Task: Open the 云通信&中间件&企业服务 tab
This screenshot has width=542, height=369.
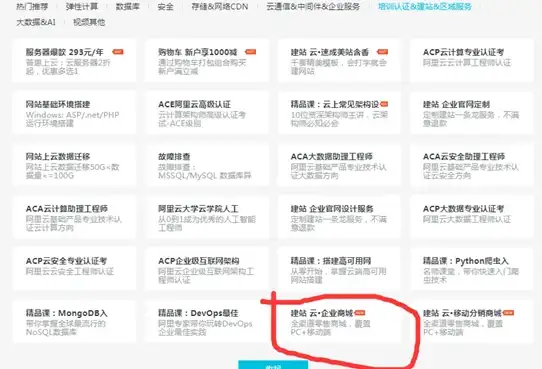Action: [x=313, y=6]
